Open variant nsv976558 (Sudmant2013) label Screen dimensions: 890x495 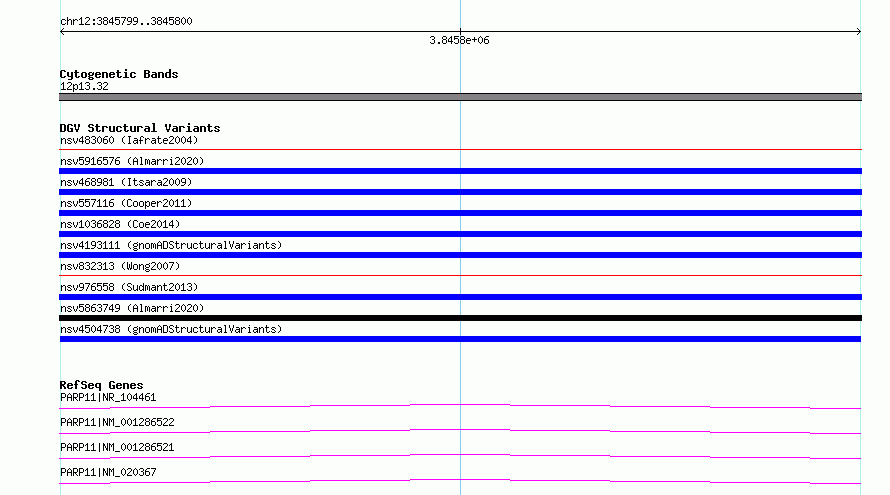click(129, 287)
